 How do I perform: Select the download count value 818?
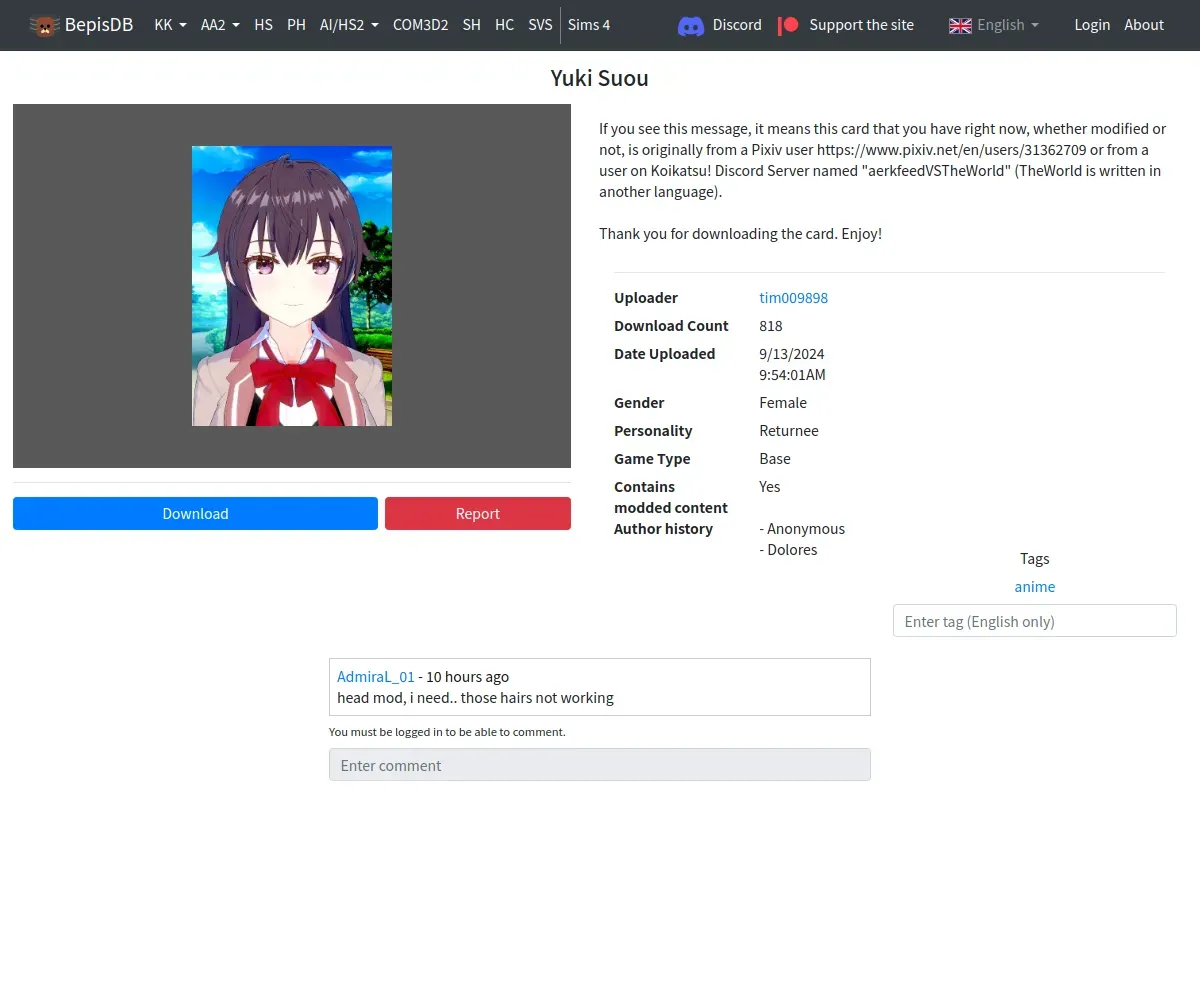click(x=771, y=326)
